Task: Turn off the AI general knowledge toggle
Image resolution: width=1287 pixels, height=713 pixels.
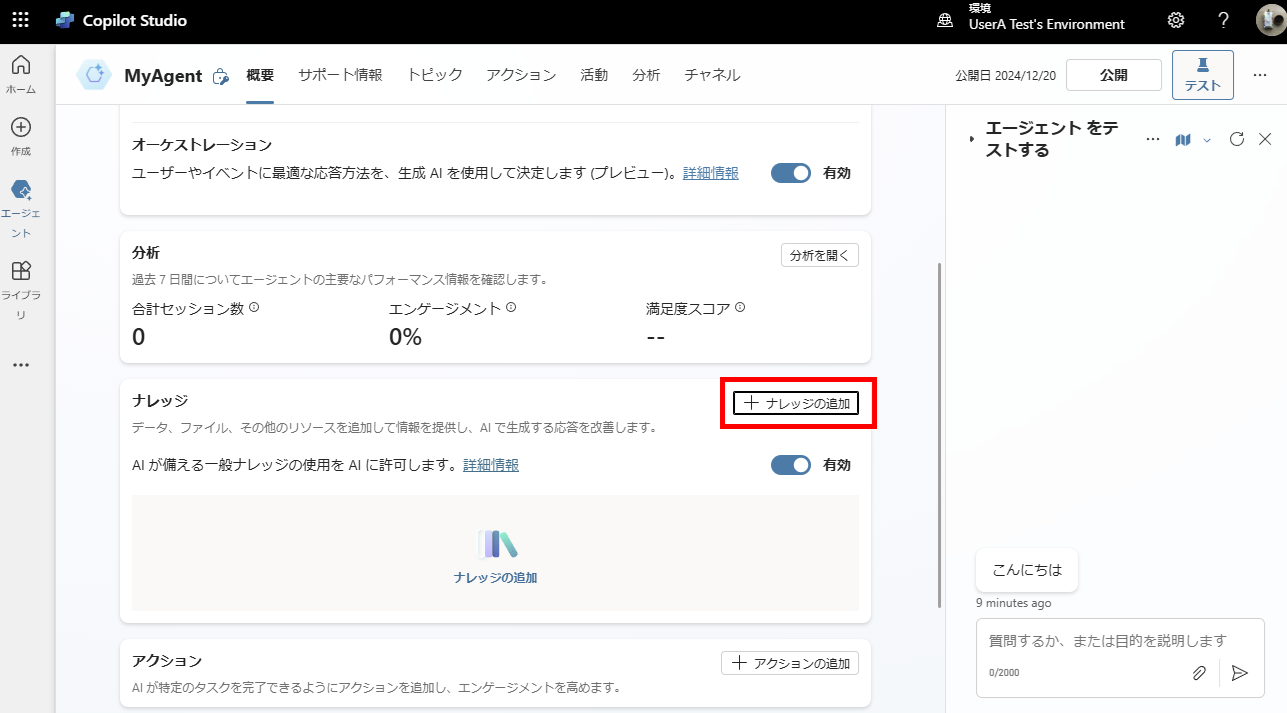Action: pyautogui.click(x=790, y=465)
